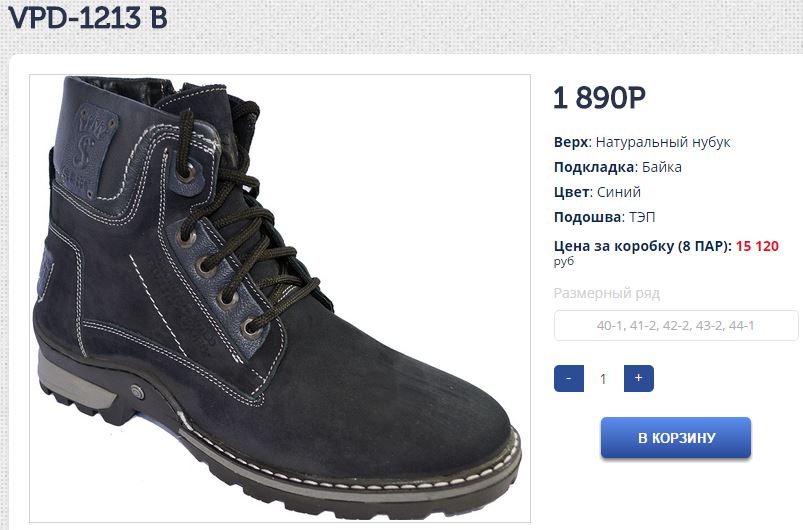Click the Размерный ряд label
Image resolution: width=803 pixels, height=530 pixels.
click(606, 293)
